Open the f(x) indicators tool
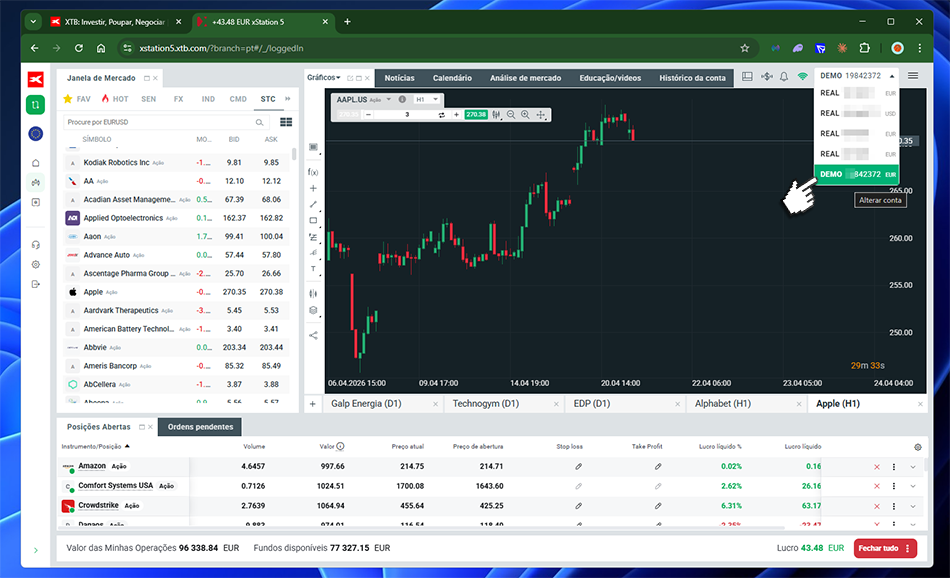 [x=313, y=172]
